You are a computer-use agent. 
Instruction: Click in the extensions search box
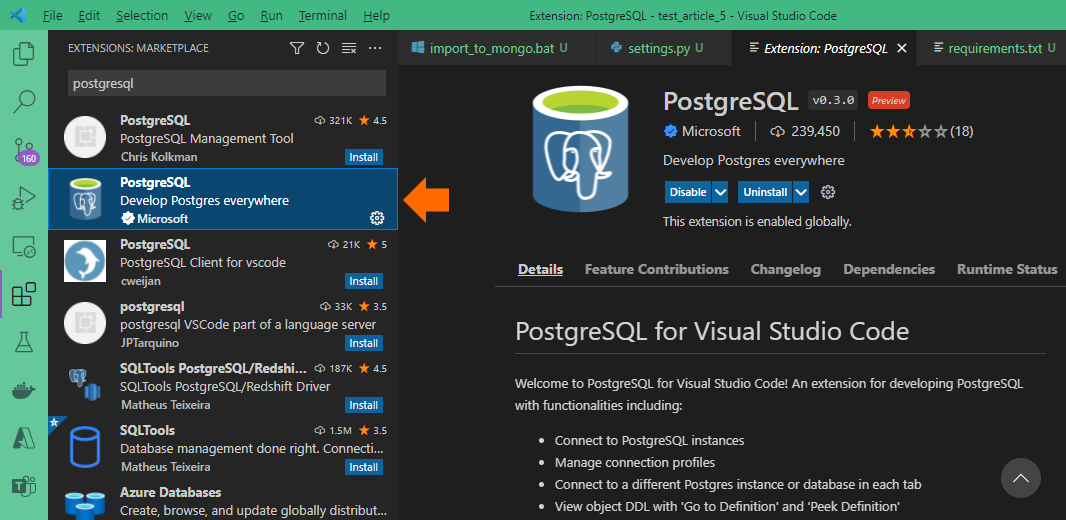coord(227,83)
